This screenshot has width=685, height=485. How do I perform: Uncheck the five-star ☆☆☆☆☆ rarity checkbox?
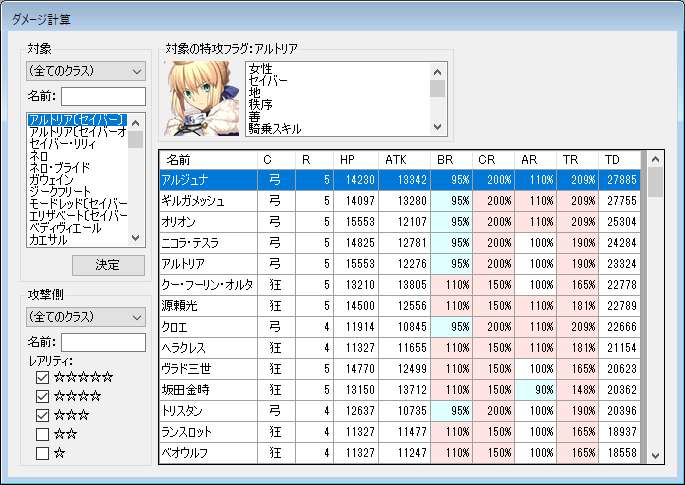tap(42, 378)
